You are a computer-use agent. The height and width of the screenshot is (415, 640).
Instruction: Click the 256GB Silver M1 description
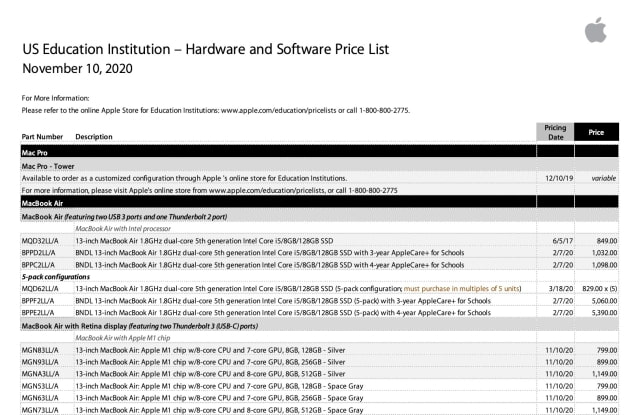click(x=210, y=362)
